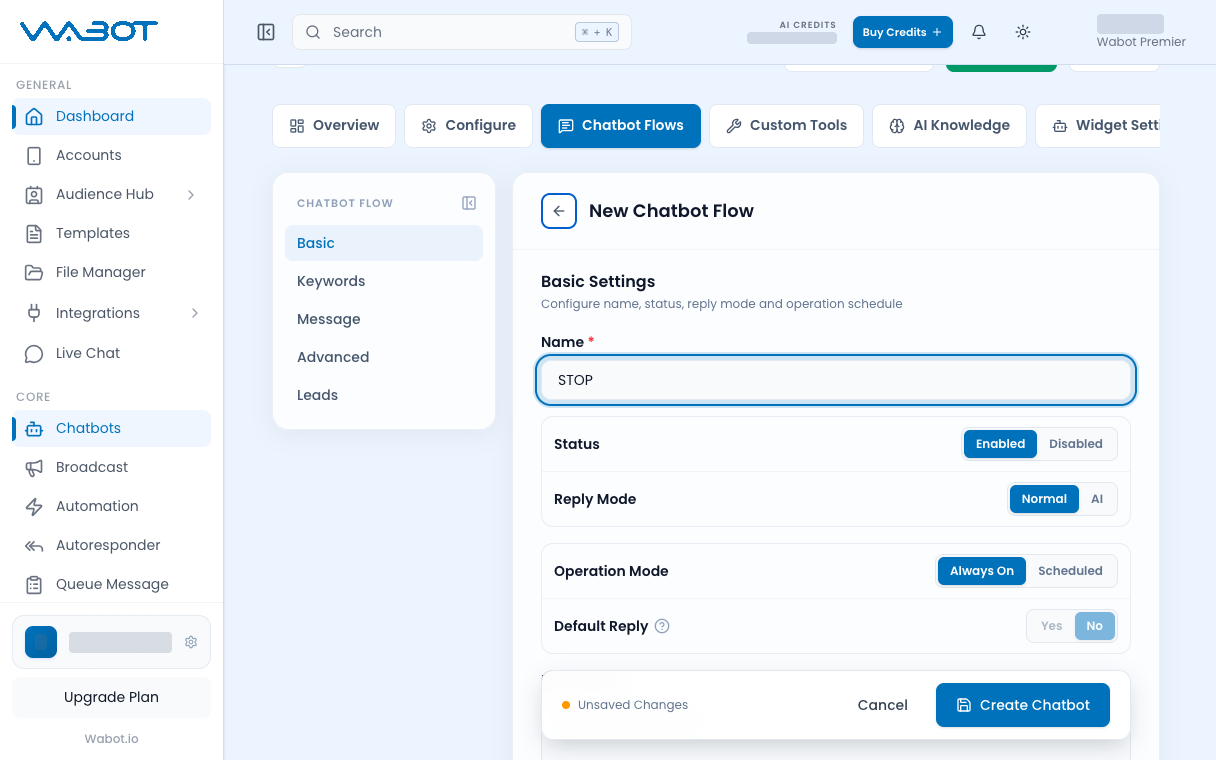Open Broadcast in sidebar

tap(111, 467)
